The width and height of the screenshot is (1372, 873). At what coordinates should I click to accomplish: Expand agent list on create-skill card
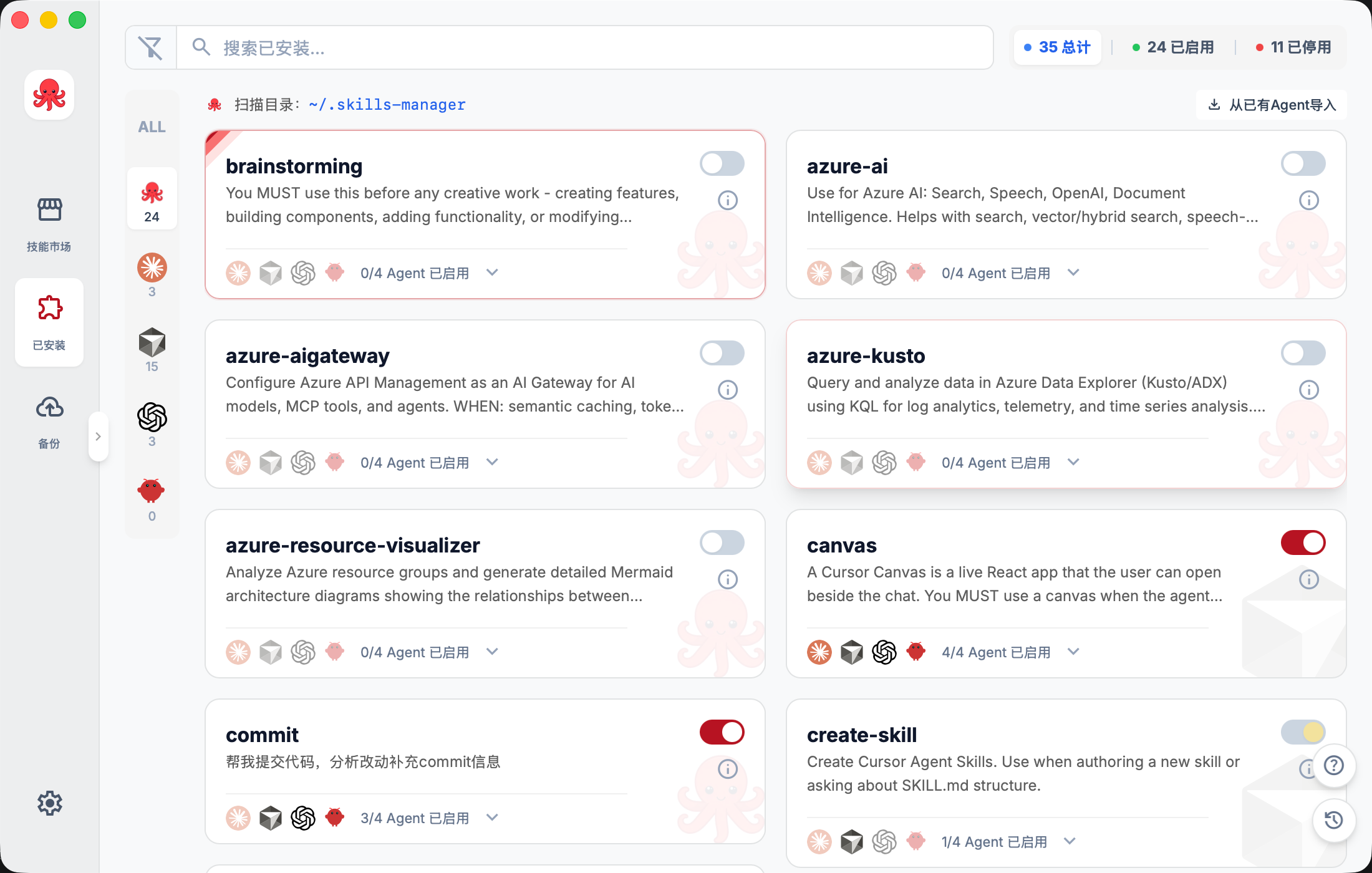(x=1070, y=842)
